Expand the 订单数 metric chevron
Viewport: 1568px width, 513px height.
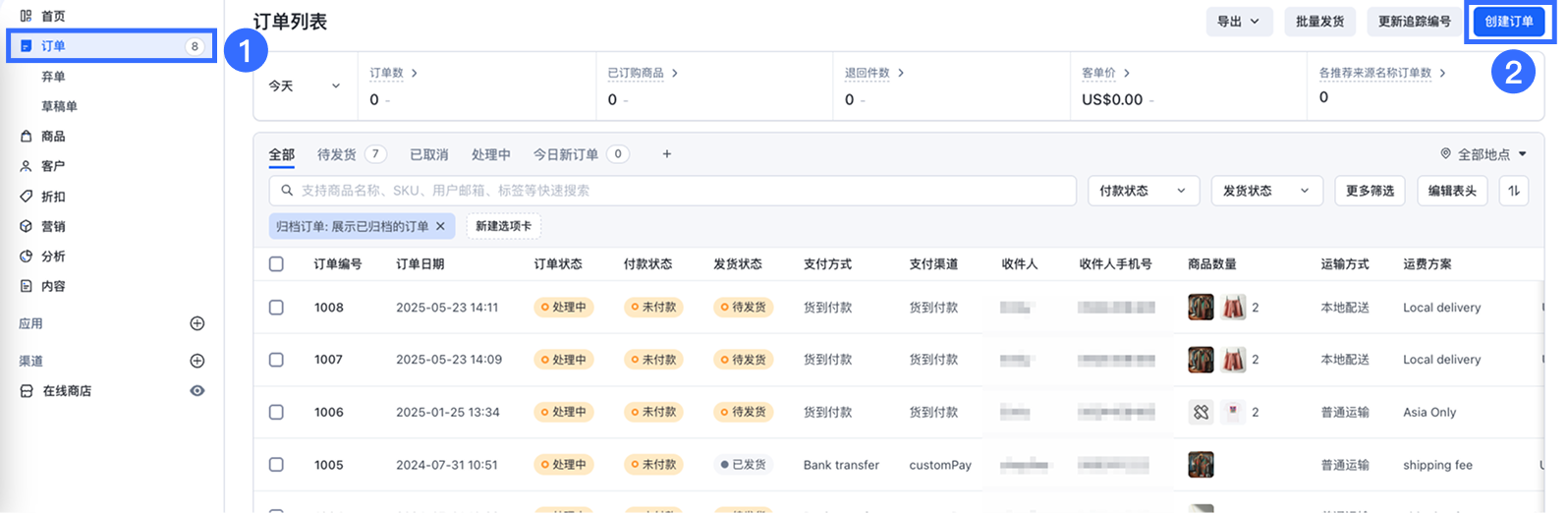[x=414, y=73]
